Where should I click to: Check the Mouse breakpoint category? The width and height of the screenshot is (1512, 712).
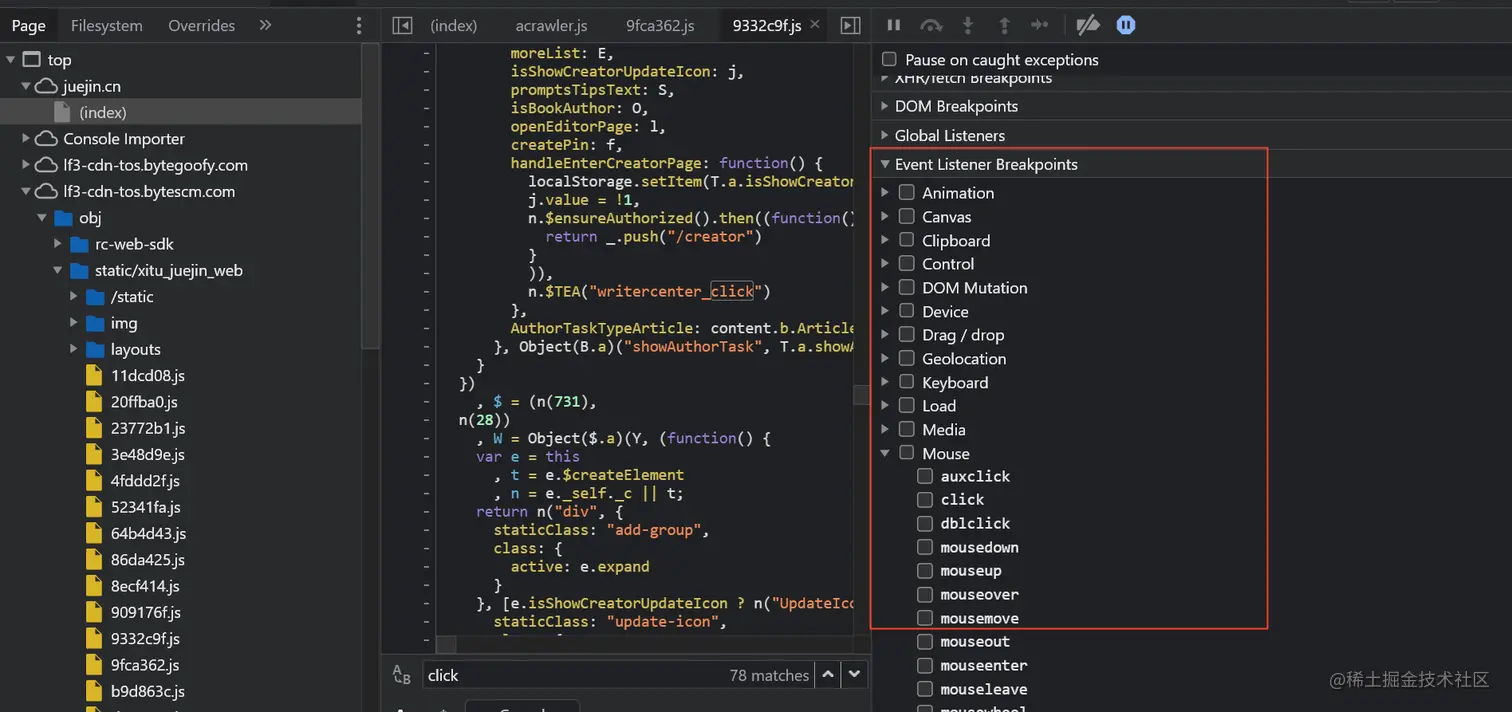click(906, 453)
